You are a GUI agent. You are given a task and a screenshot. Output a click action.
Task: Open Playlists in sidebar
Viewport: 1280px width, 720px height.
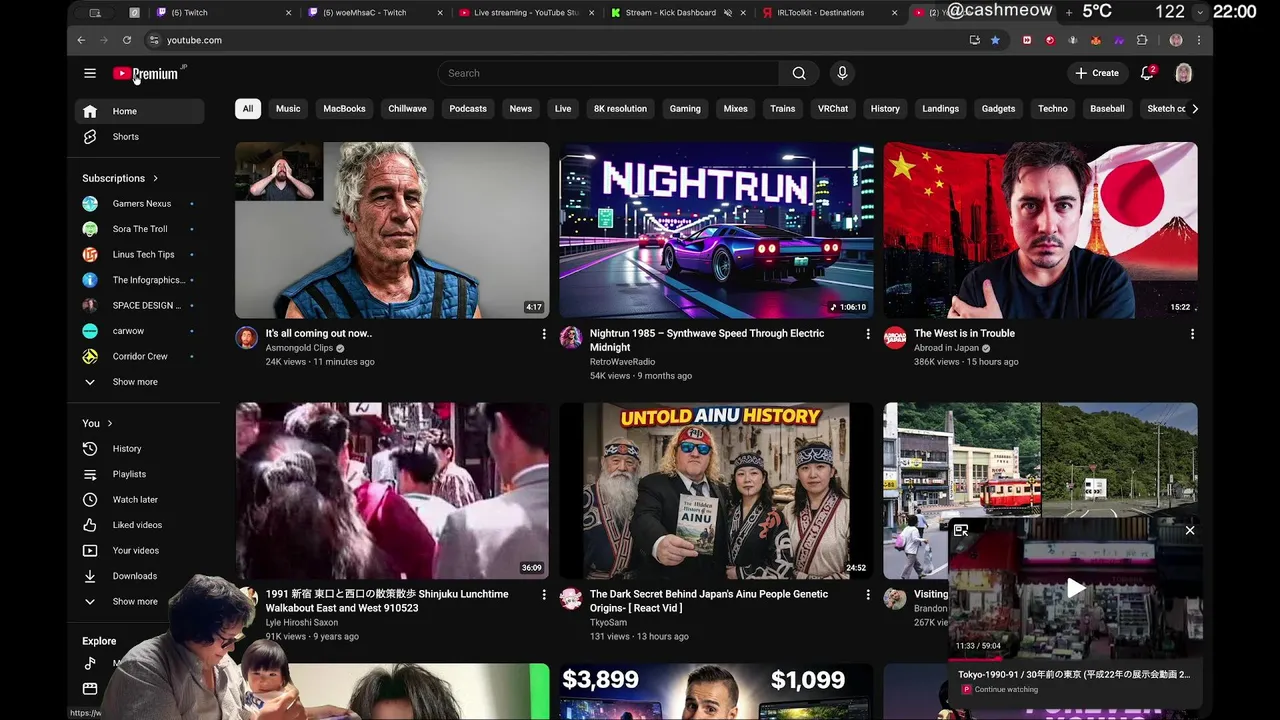140,474
